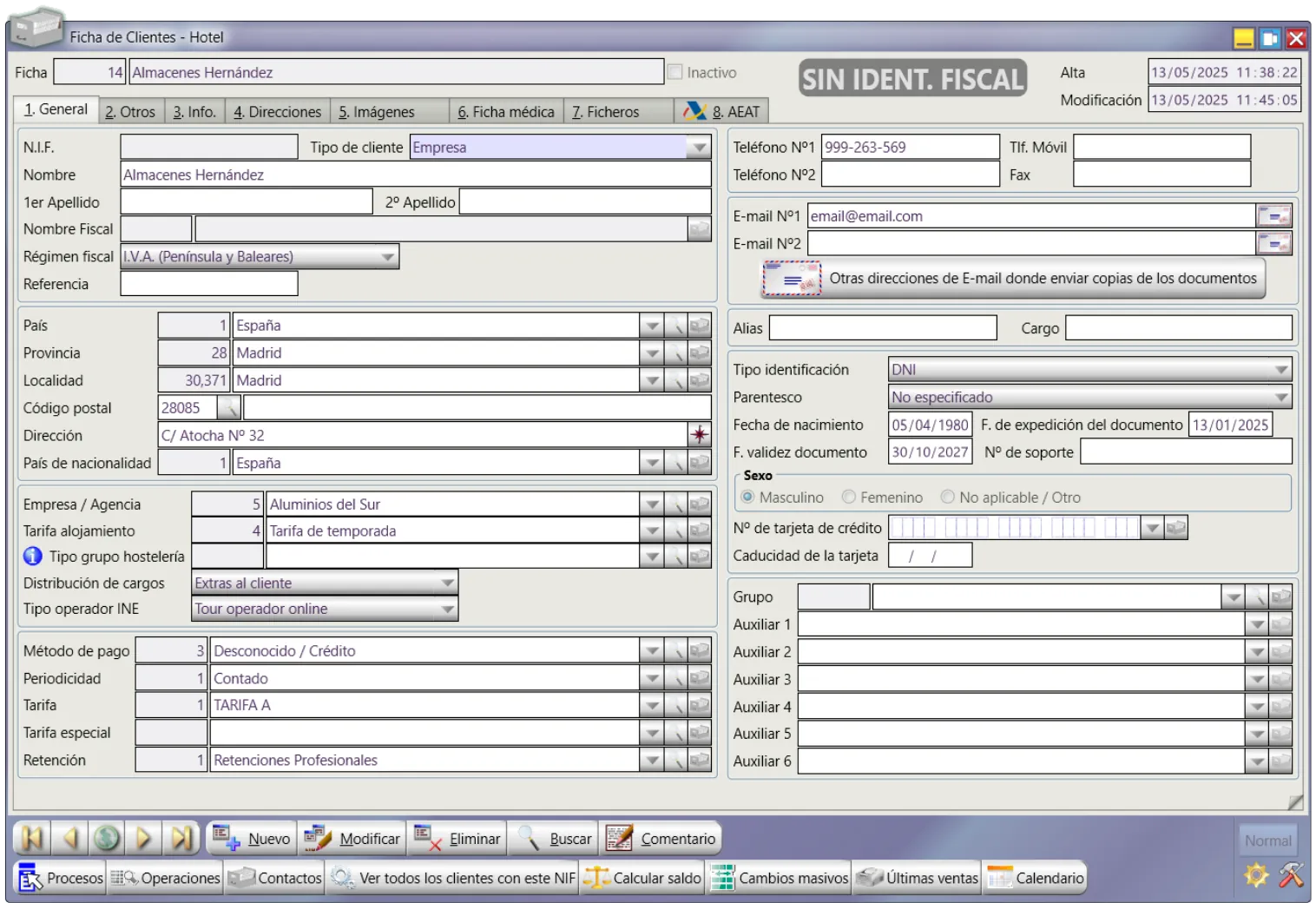Click the red star icon in Dirección field
This screenshot has width=1316, height=903.
699,435
